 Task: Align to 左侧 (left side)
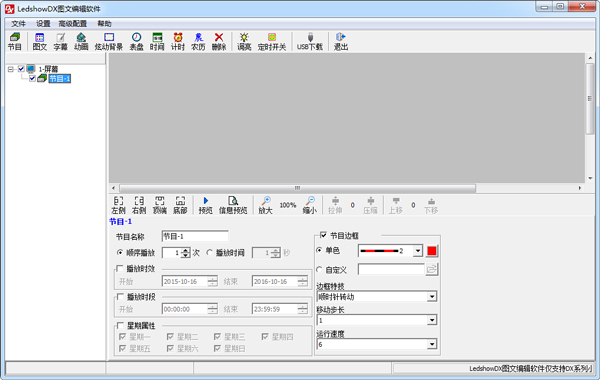(x=118, y=205)
